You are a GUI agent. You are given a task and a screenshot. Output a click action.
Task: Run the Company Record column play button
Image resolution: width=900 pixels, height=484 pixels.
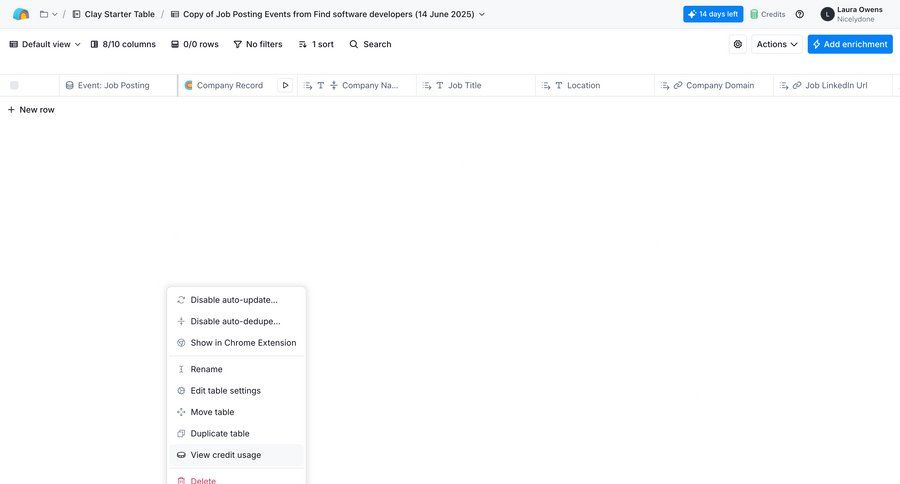[285, 85]
